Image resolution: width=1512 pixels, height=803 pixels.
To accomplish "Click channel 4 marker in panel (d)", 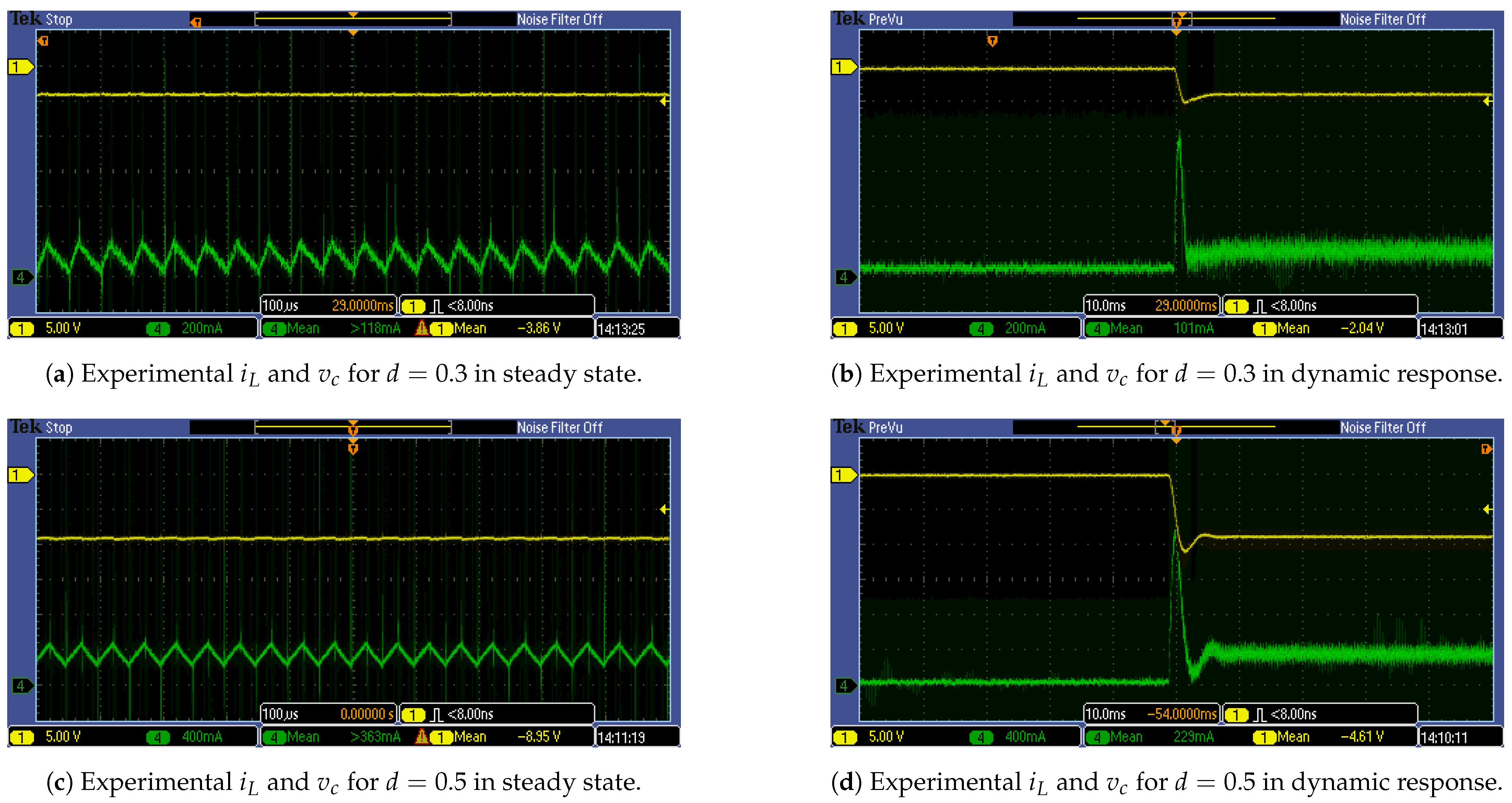I will (x=844, y=685).
